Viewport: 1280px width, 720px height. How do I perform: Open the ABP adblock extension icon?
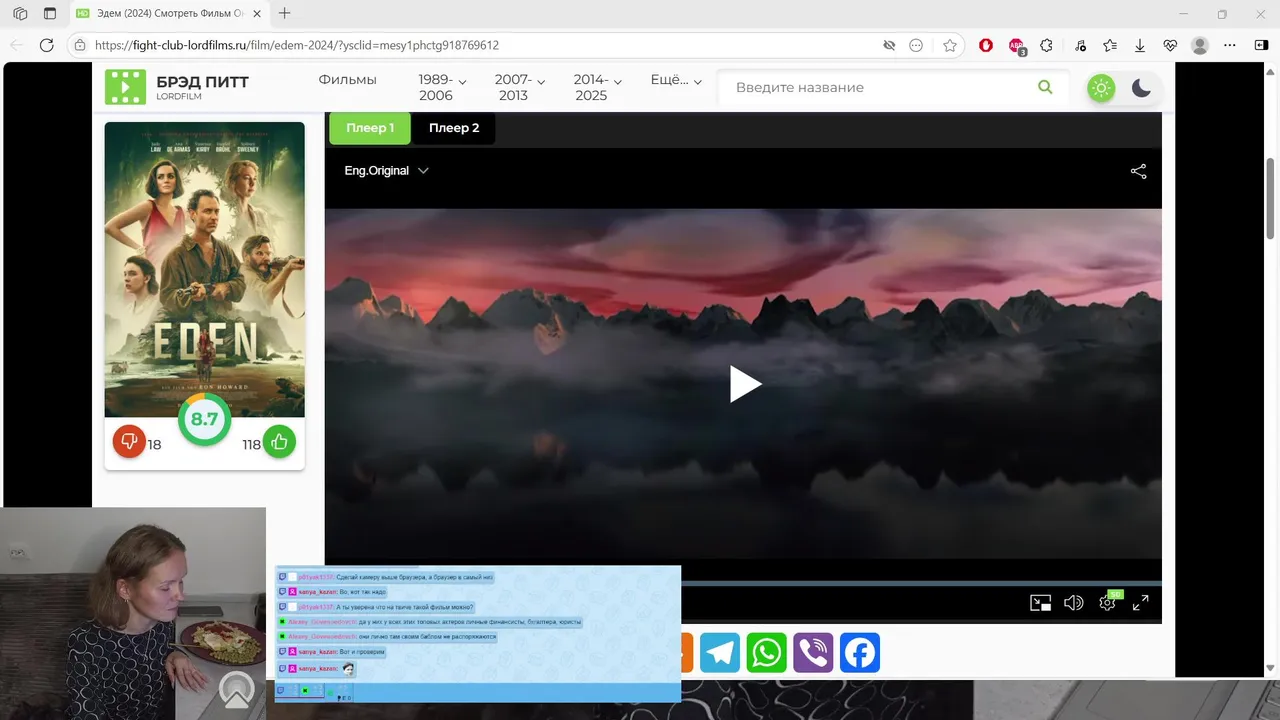[1017, 45]
